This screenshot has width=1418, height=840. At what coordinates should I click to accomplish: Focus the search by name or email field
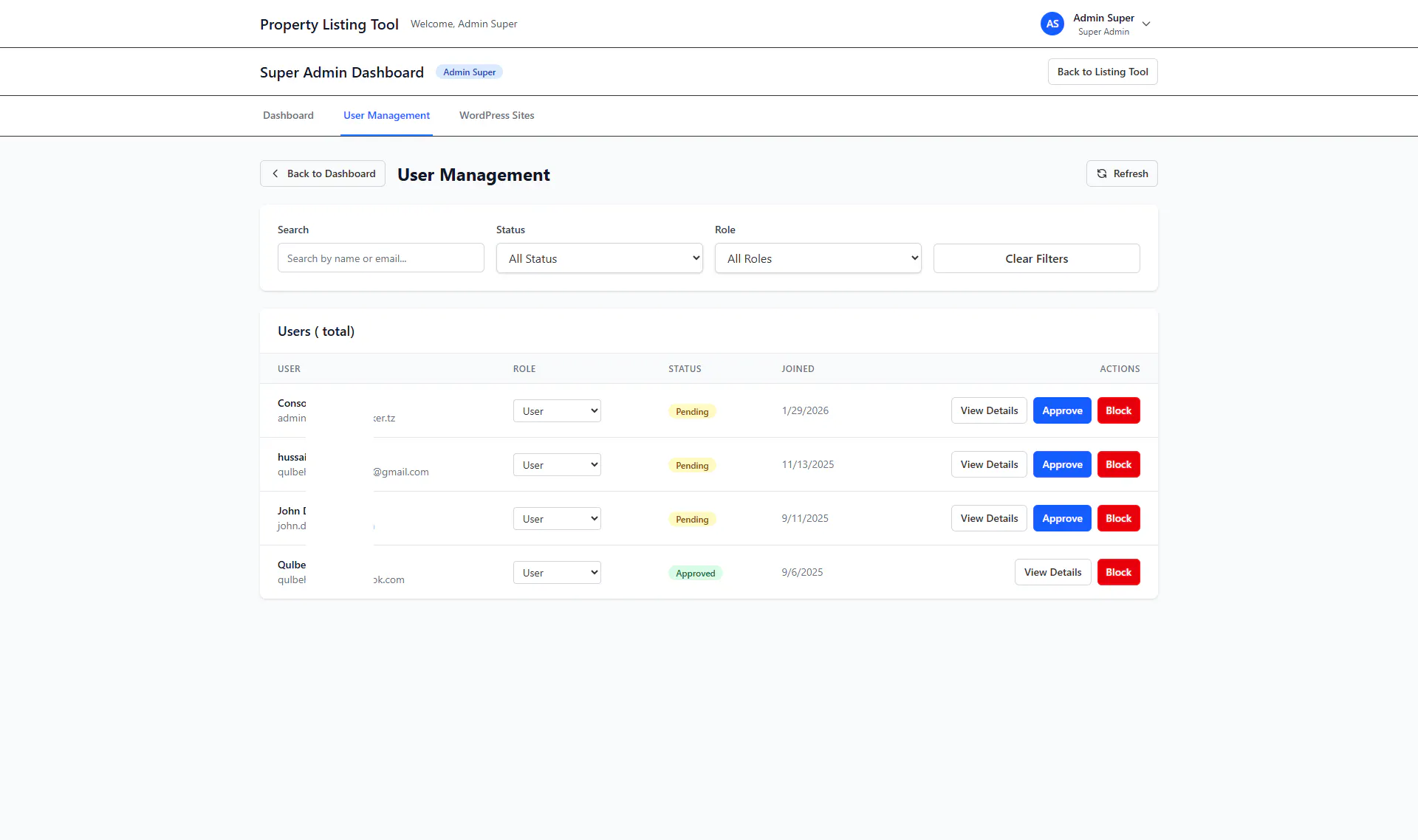click(381, 258)
